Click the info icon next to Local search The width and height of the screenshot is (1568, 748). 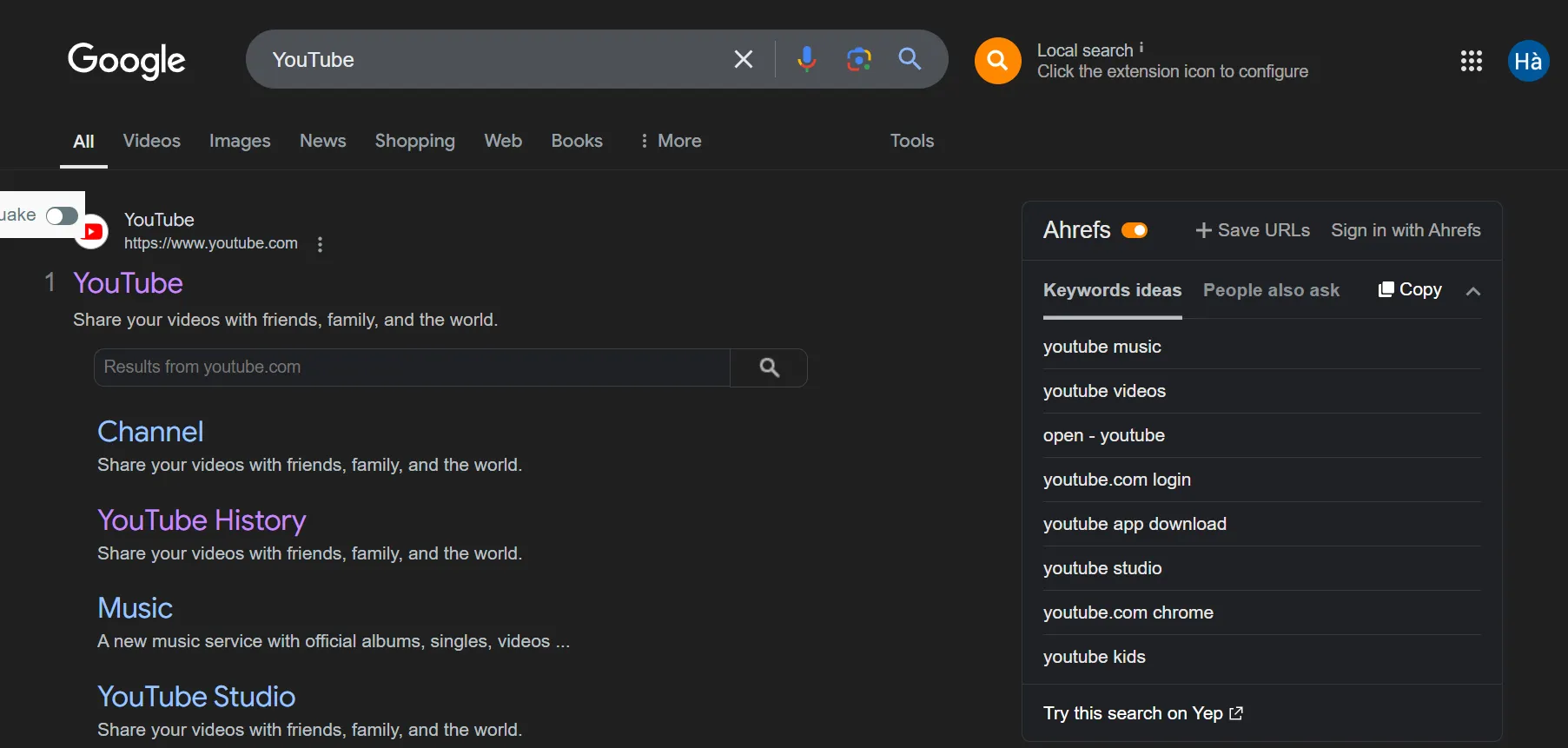point(1141,48)
